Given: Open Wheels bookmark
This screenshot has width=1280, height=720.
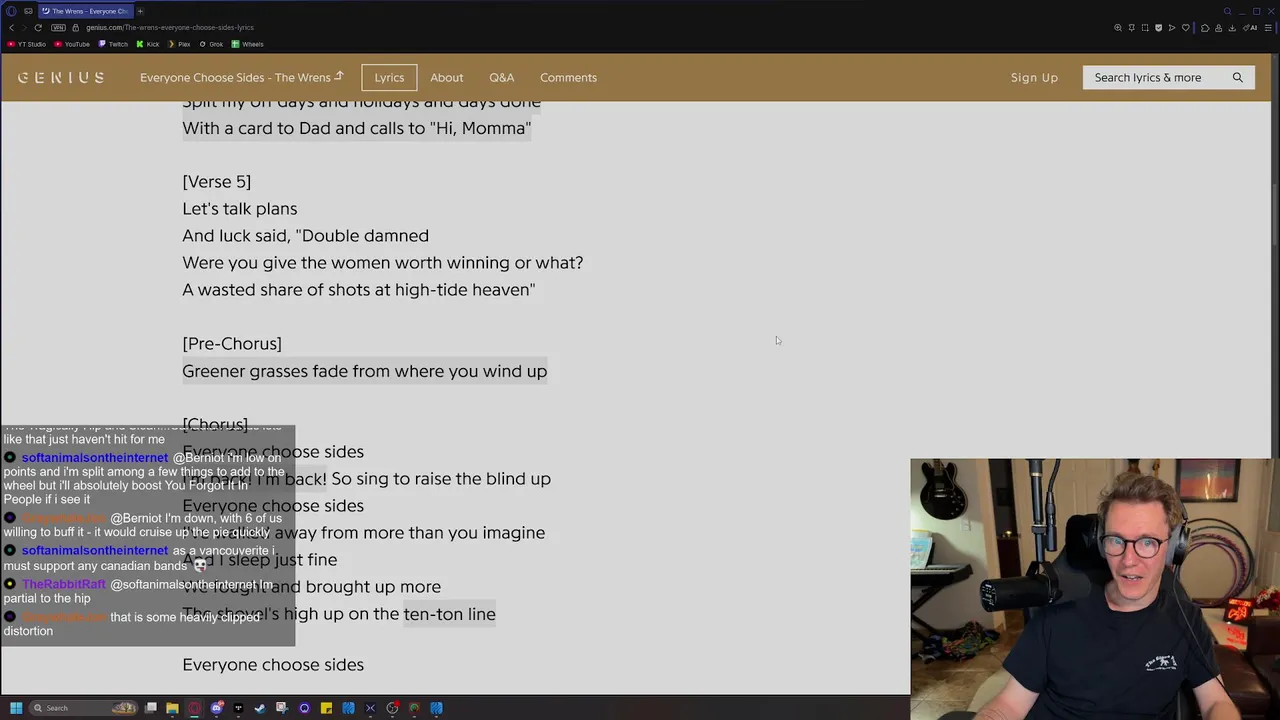Looking at the screenshot, I should tap(247, 44).
